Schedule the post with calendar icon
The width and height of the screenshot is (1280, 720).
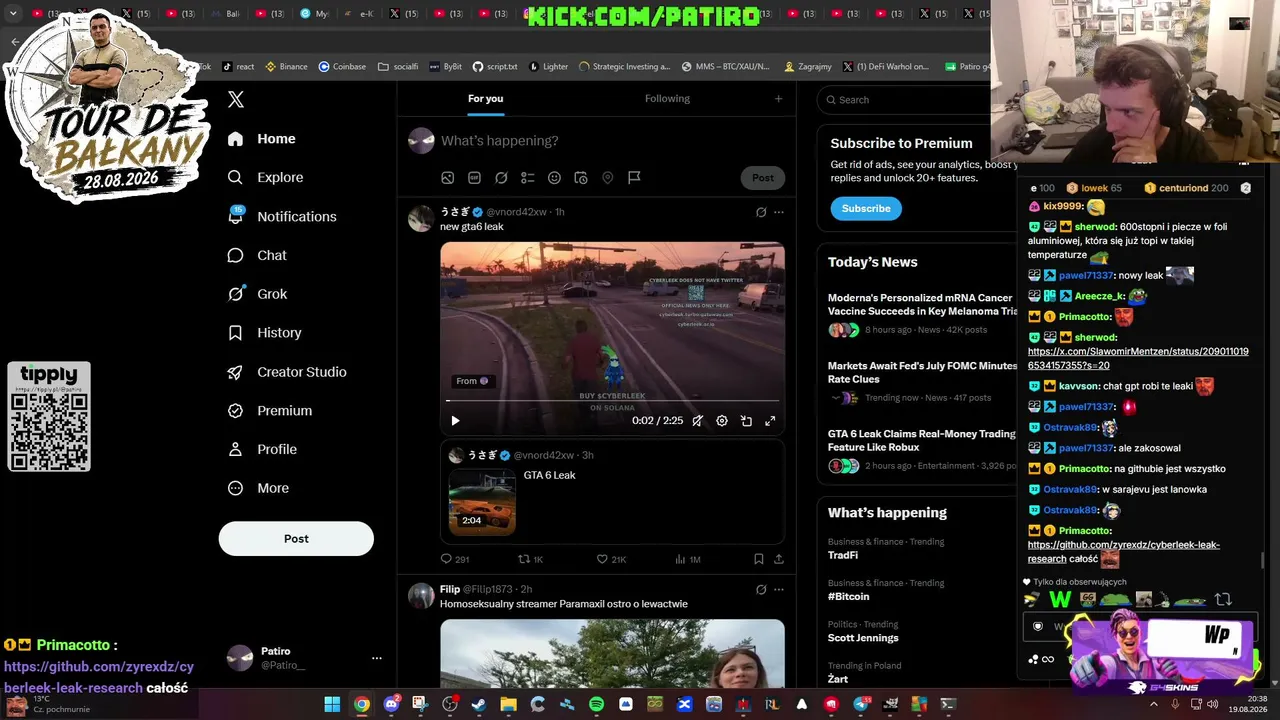[581, 178]
